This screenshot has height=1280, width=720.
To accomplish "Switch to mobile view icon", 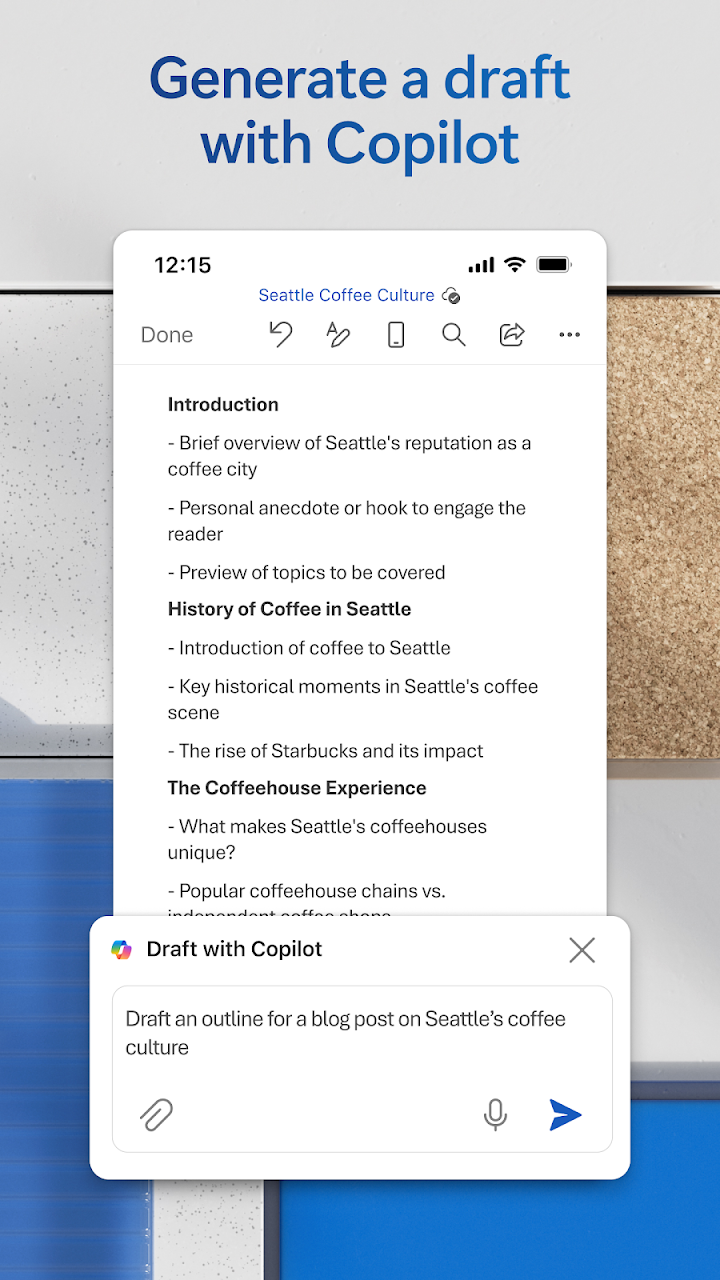I will point(396,334).
